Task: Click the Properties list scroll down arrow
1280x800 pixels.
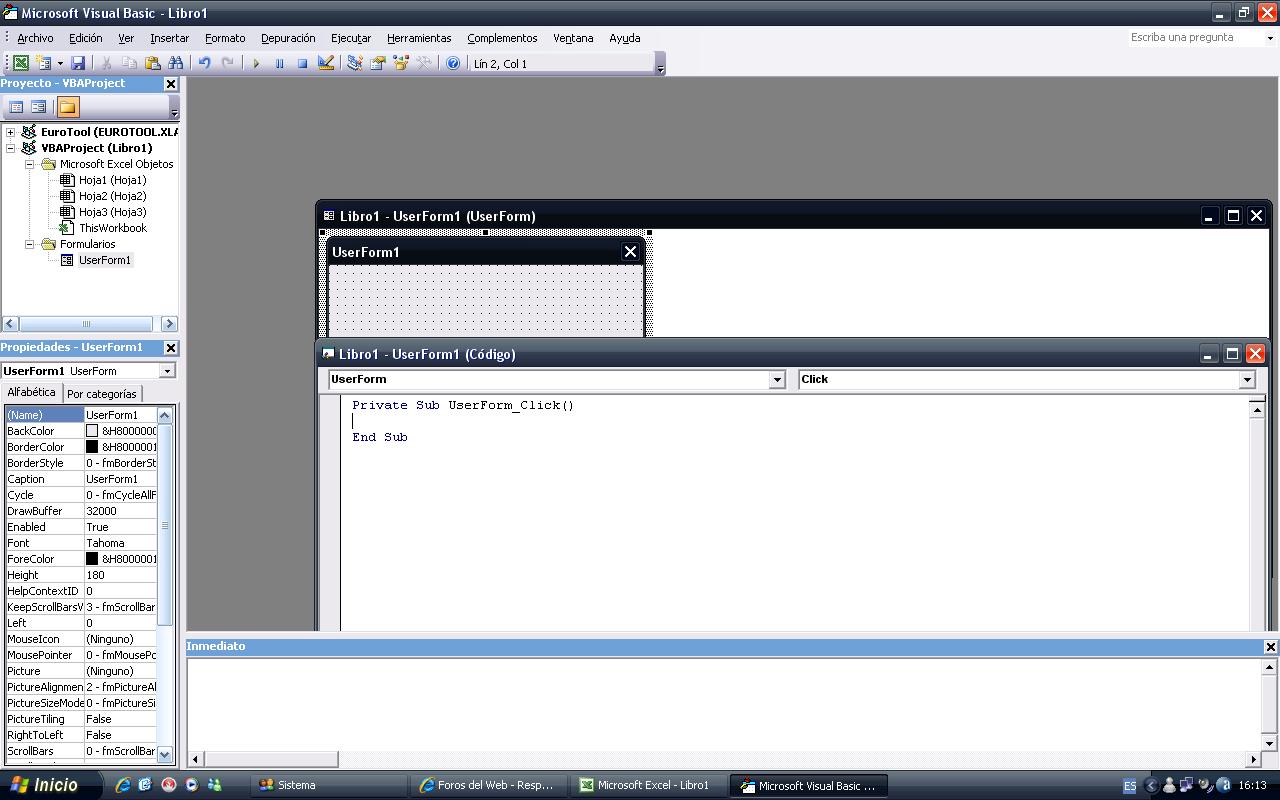Action: tap(165, 755)
